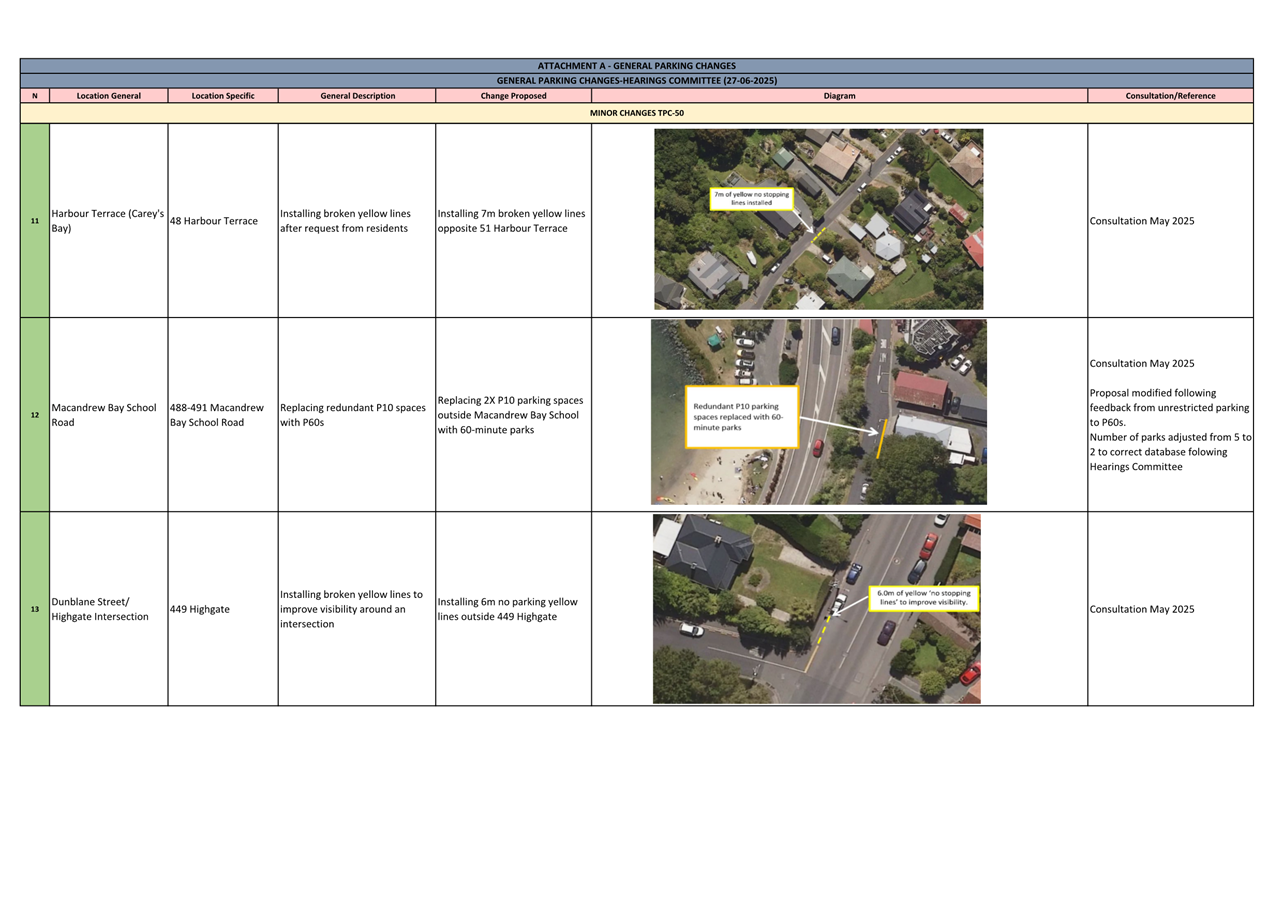Click row number 11 cell

click(35, 221)
